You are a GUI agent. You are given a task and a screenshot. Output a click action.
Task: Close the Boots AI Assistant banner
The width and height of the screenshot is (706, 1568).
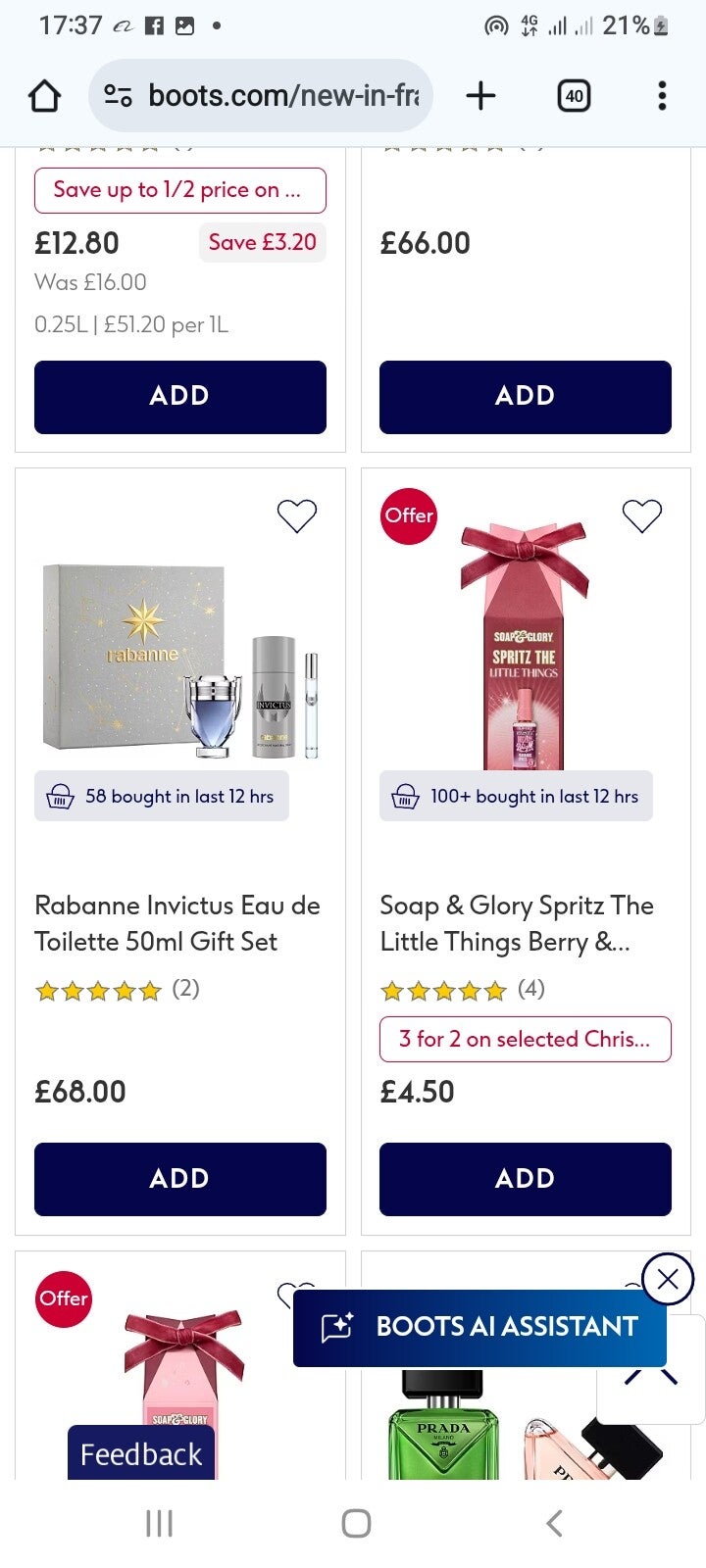point(668,1279)
